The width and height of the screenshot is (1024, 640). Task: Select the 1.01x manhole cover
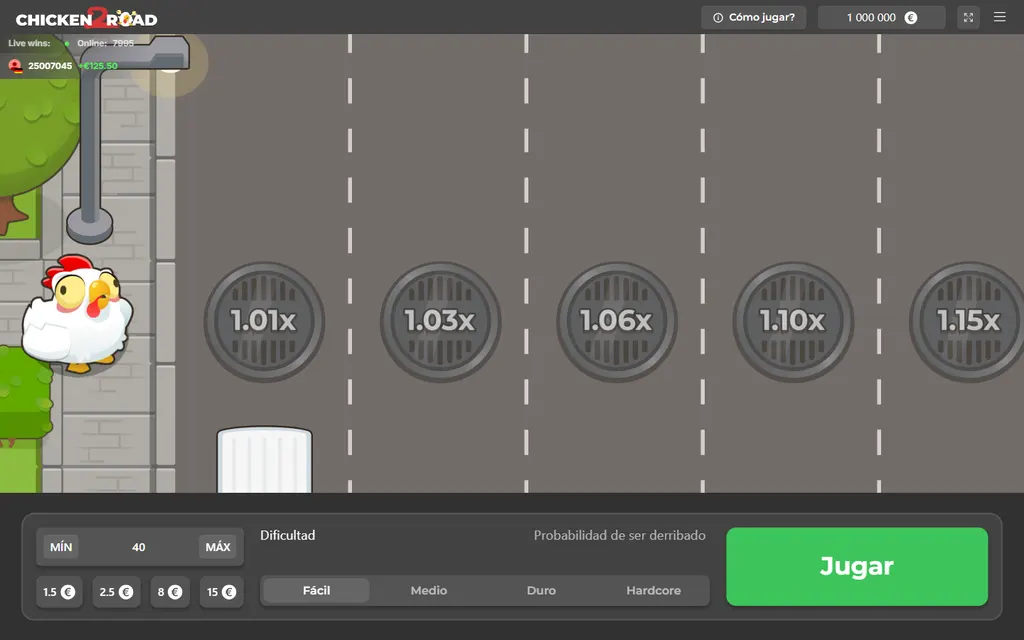264,321
